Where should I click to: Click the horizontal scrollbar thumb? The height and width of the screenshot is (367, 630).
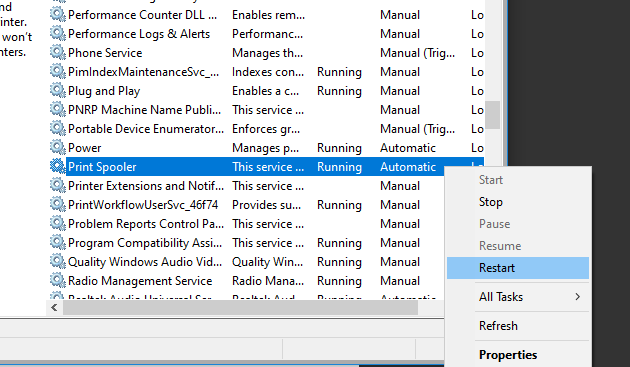tap(240, 308)
